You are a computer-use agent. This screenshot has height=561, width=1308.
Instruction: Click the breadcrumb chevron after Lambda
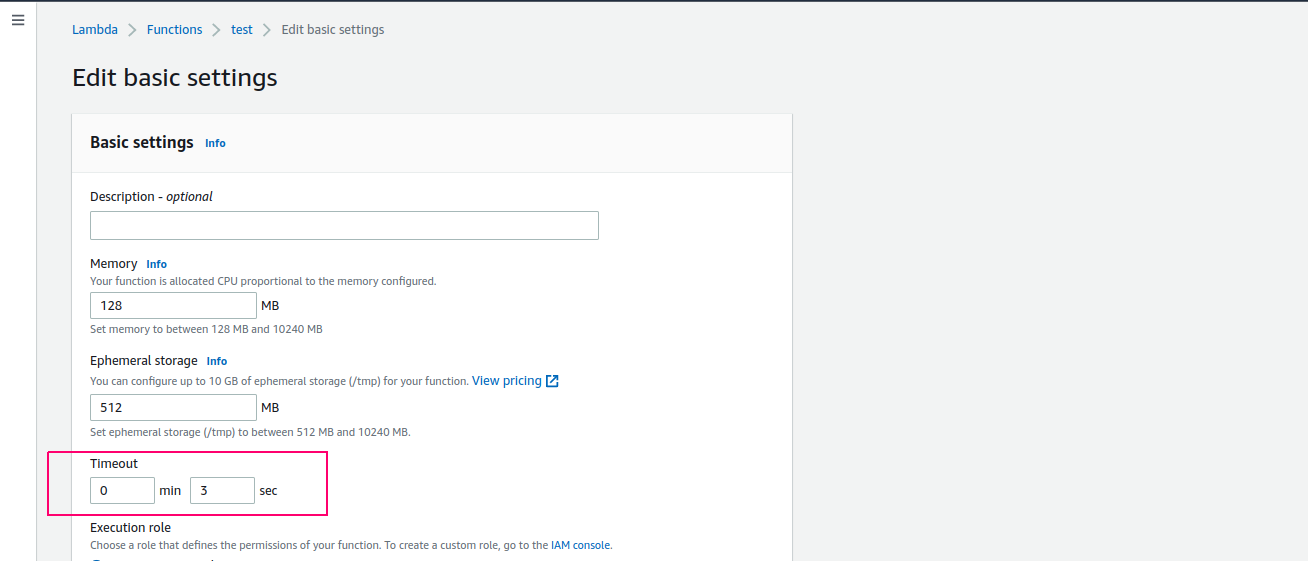pyautogui.click(x=132, y=30)
